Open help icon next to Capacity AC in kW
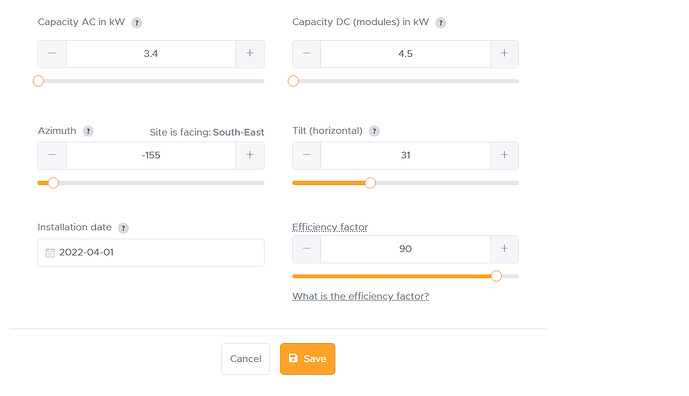Image resolution: width=689 pixels, height=396 pixels. click(137, 23)
